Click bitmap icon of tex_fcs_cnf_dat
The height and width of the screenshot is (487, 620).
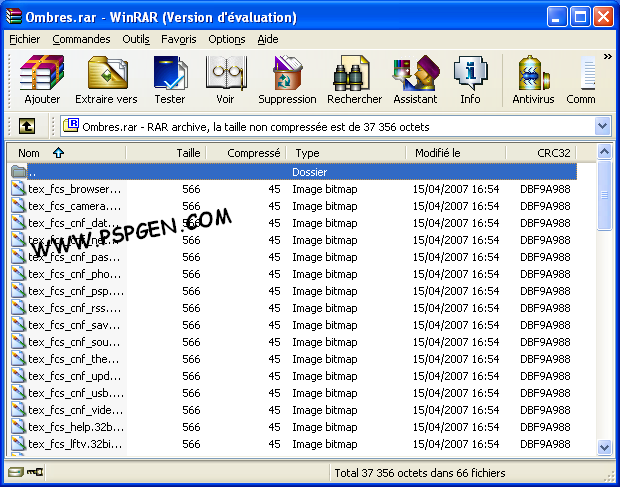tap(18, 223)
